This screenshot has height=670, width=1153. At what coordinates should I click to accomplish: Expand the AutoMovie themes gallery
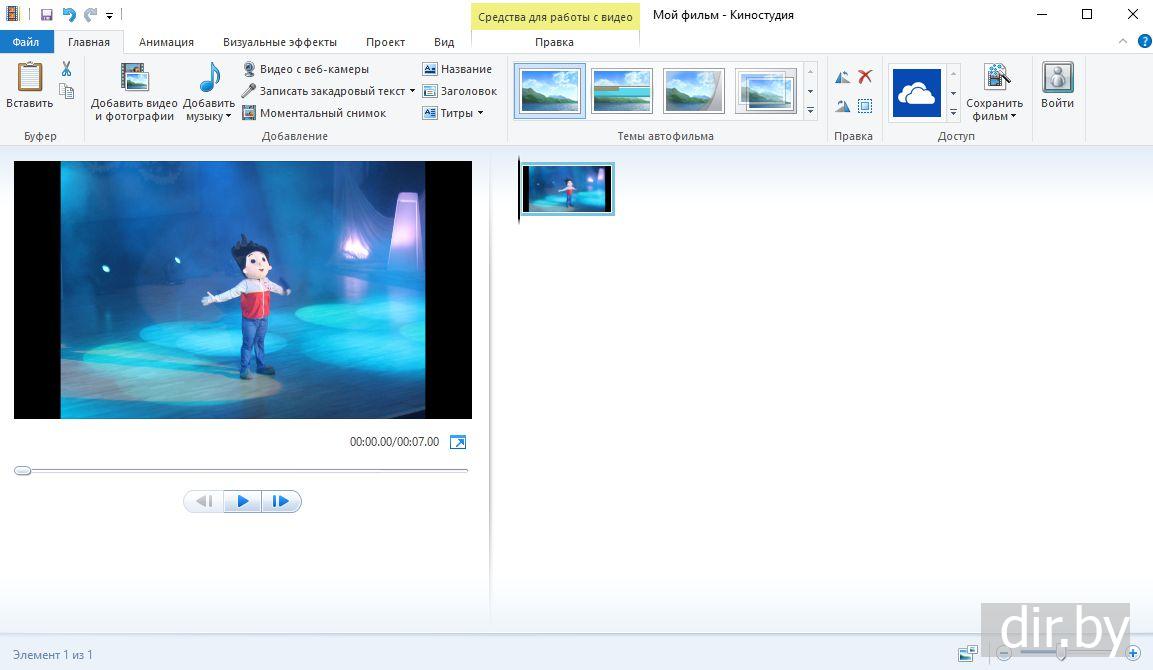810,111
